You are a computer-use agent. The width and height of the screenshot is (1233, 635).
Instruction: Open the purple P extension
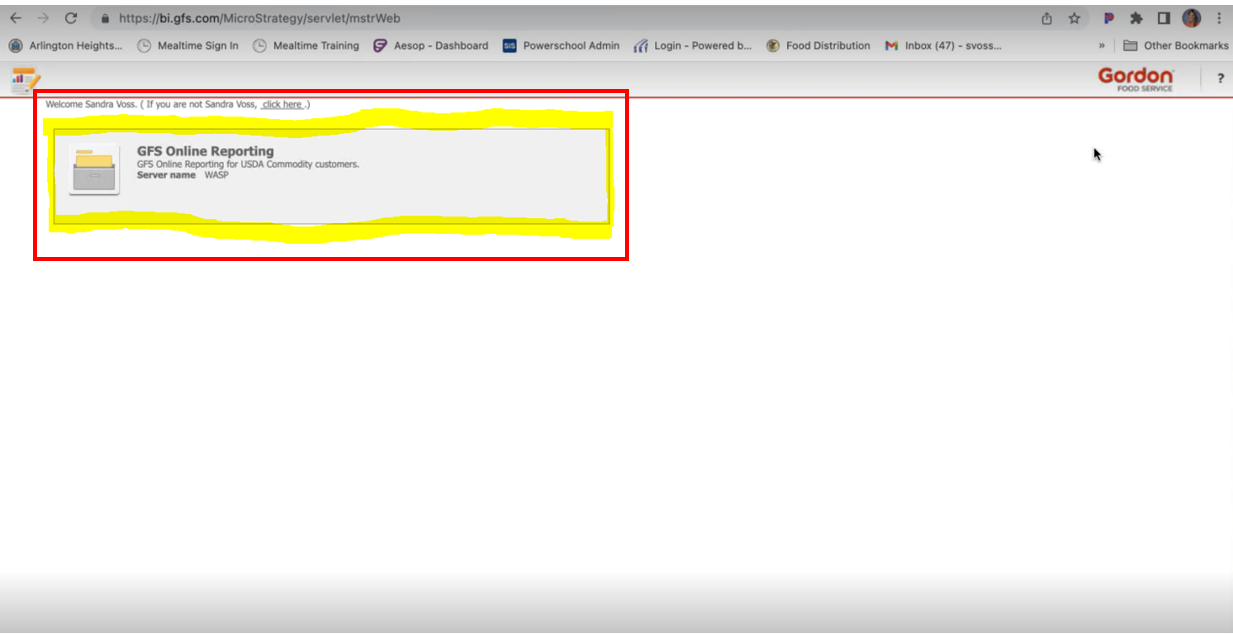tap(1108, 18)
